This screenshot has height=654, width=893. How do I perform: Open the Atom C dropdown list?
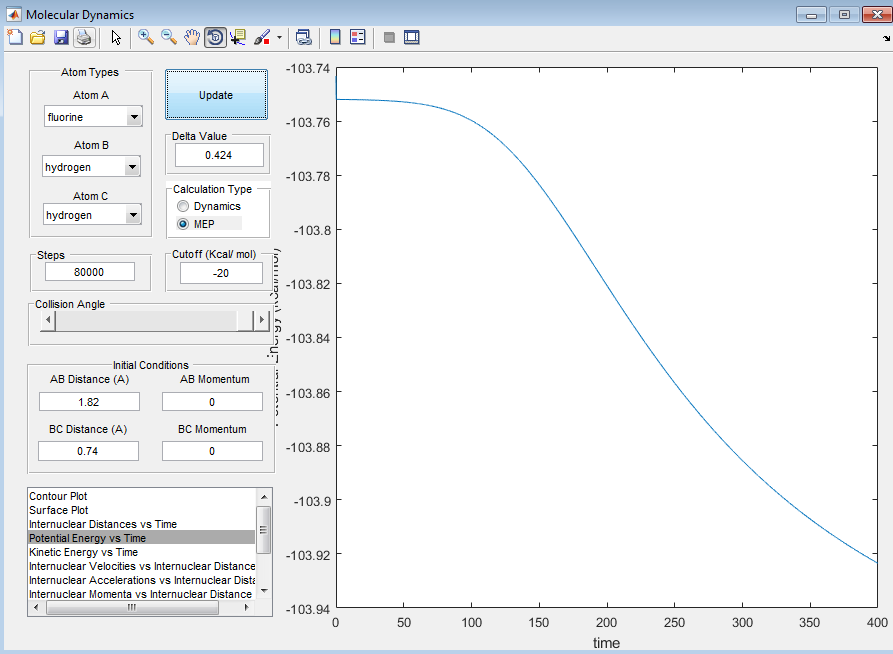click(132, 215)
